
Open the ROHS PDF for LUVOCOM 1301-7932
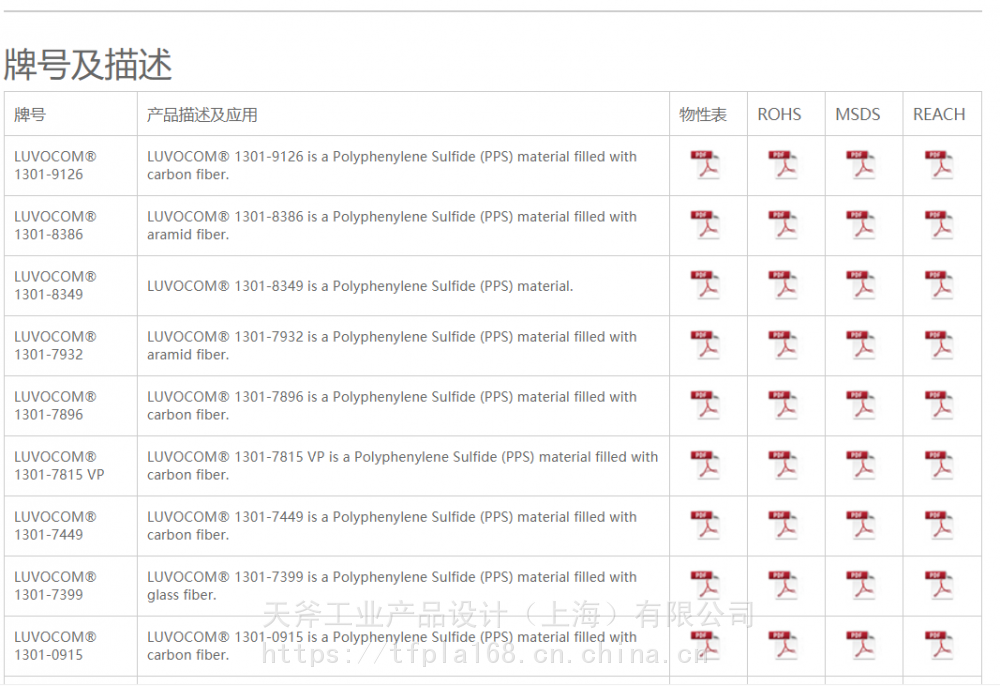tap(783, 345)
